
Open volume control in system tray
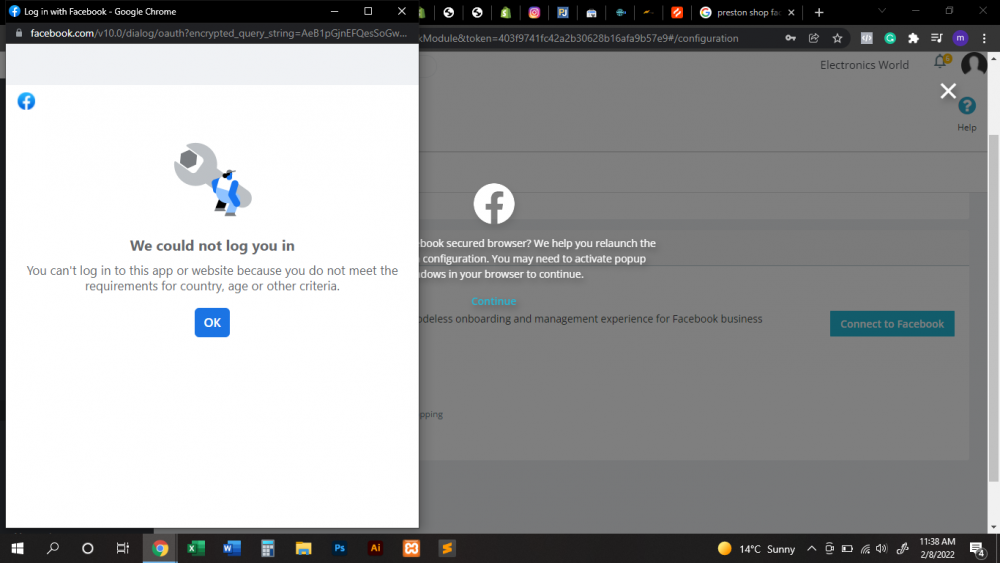coord(881,549)
